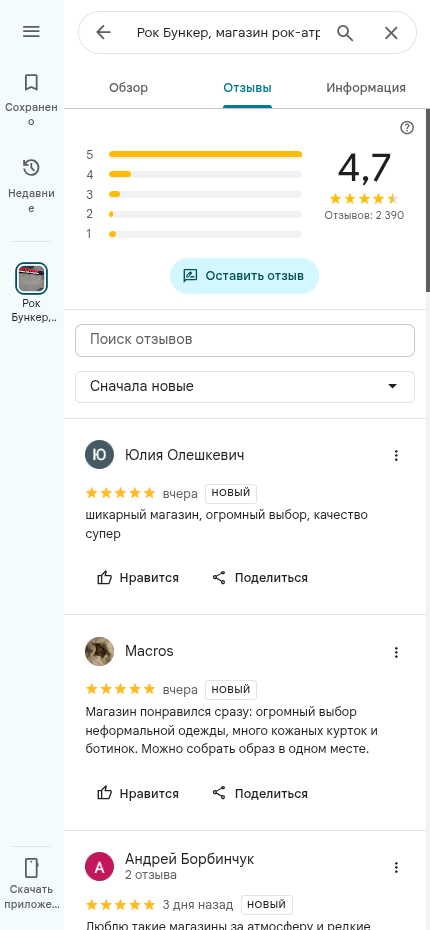The image size is (430, 930).
Task: Click the 5-star rating bar
Action: 205,155
